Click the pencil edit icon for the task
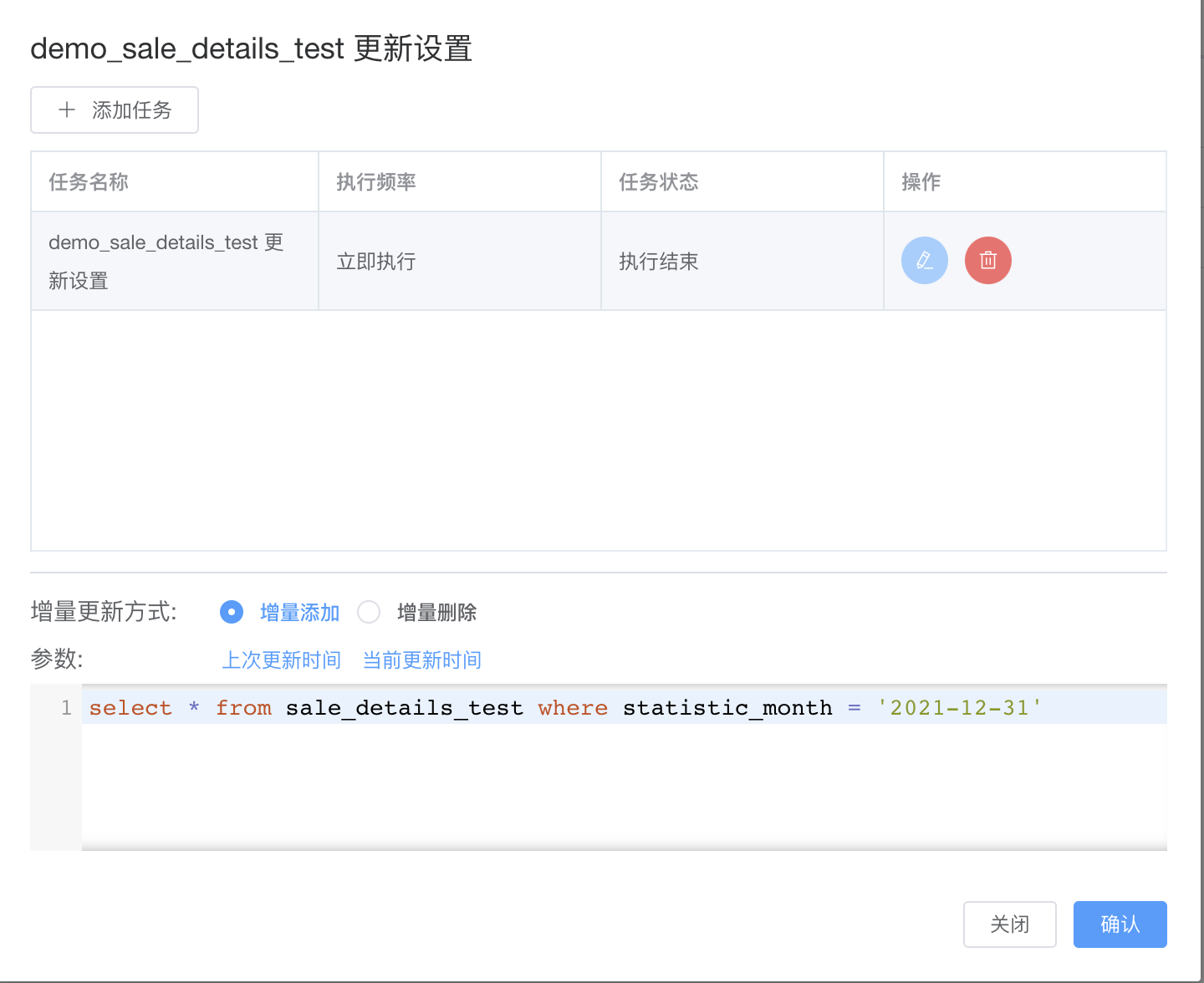 click(924, 260)
